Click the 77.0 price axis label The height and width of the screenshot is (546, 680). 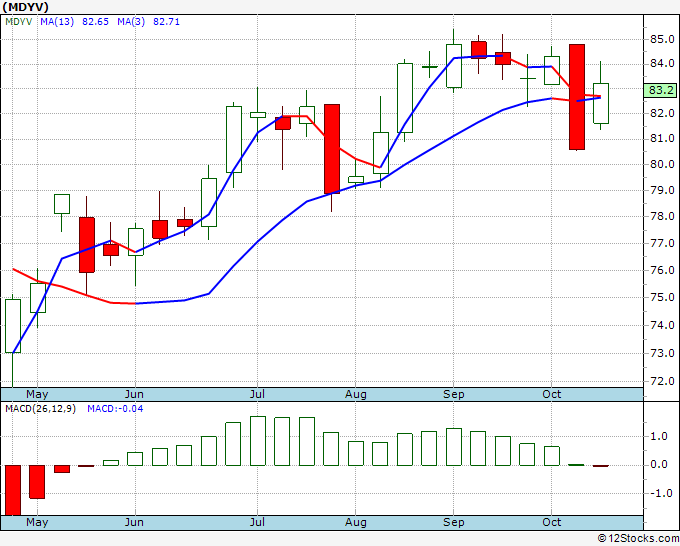click(662, 243)
